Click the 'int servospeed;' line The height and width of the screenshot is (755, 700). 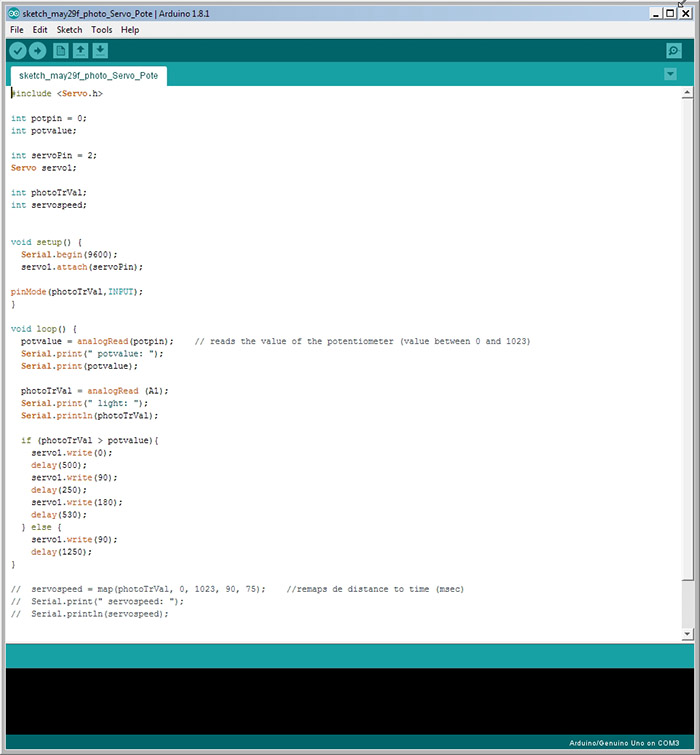pyautogui.click(x=49, y=205)
